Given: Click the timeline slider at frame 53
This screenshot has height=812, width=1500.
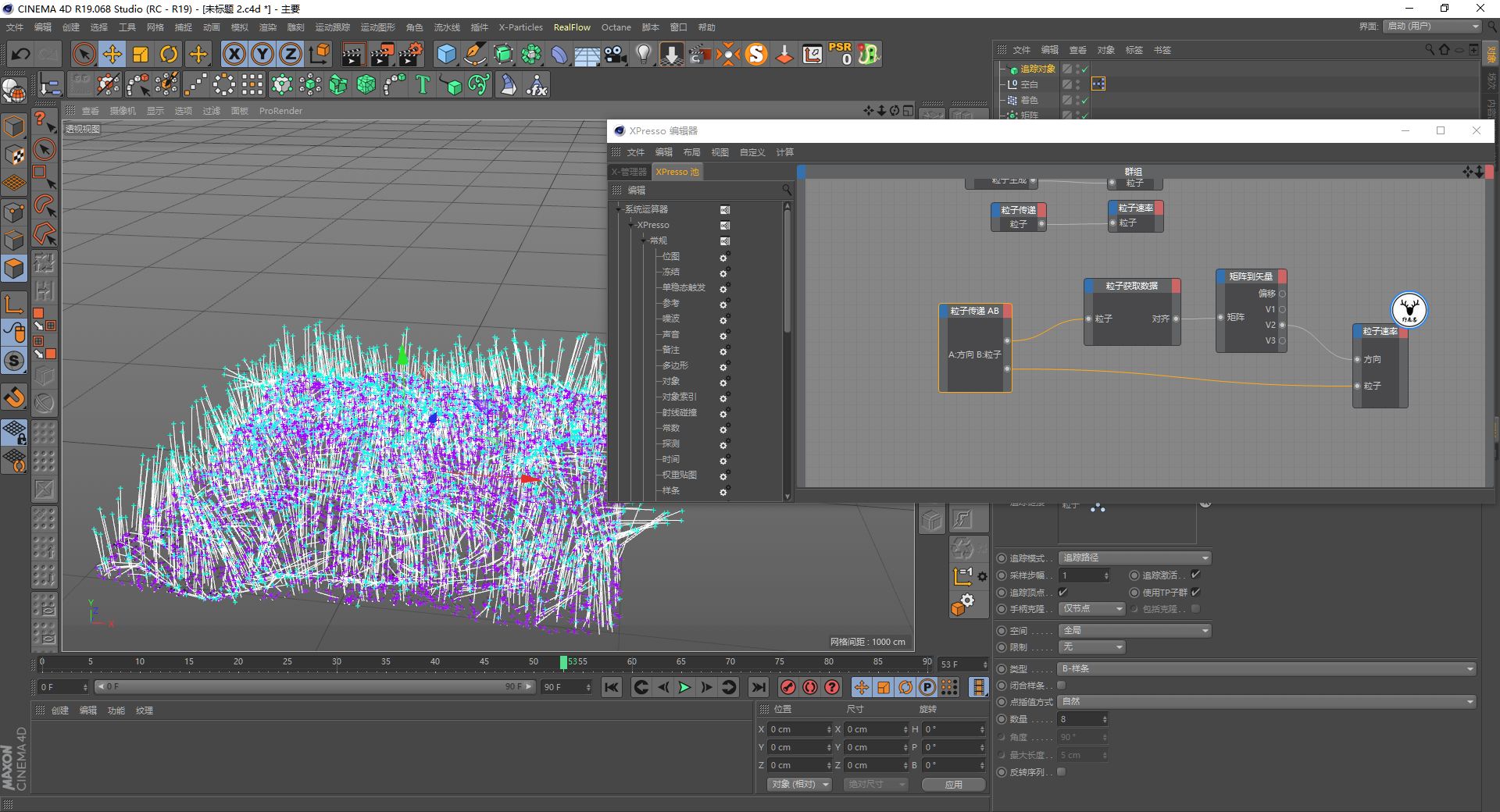Looking at the screenshot, I should coord(564,662).
